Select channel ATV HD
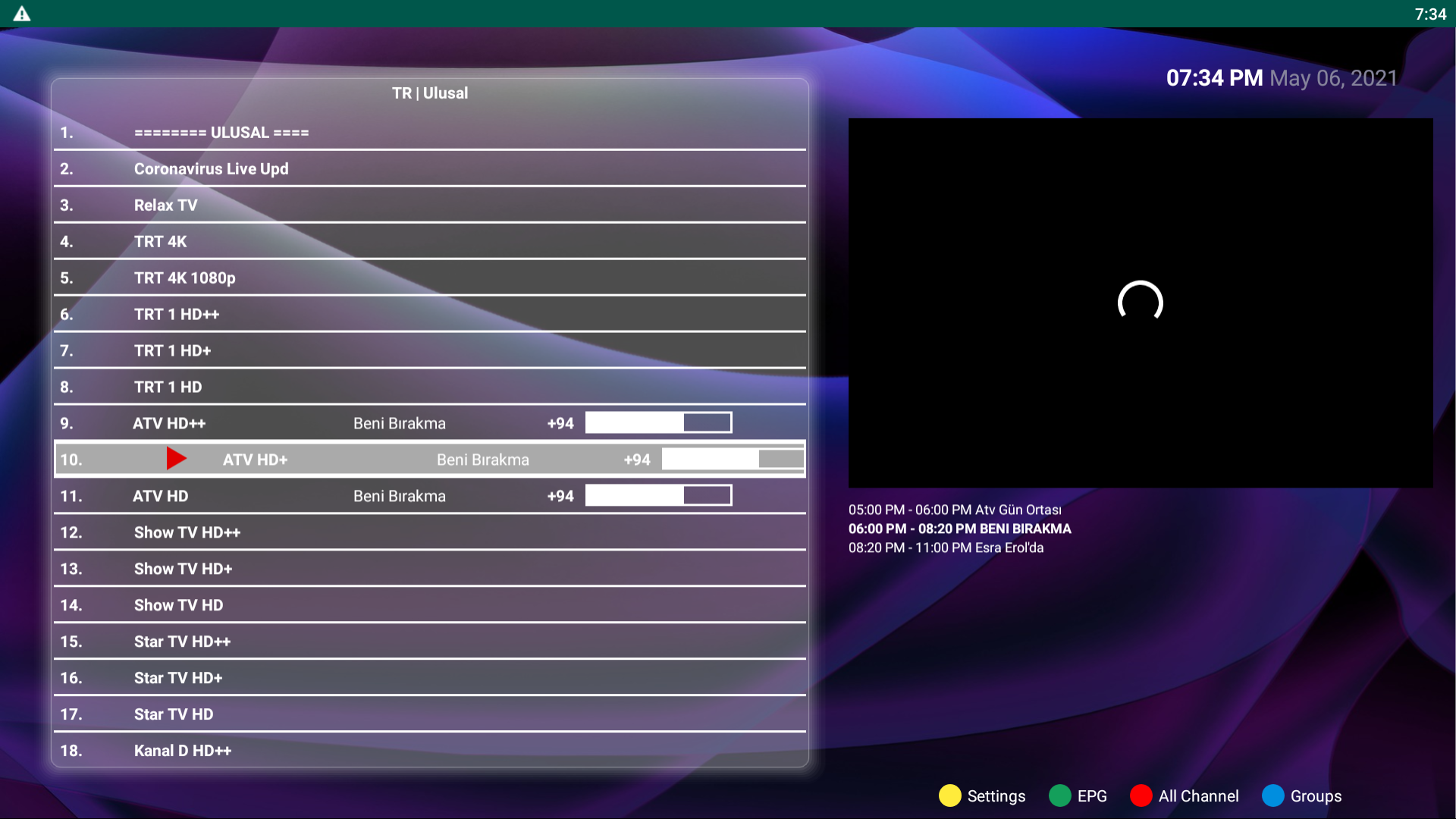 click(430, 496)
